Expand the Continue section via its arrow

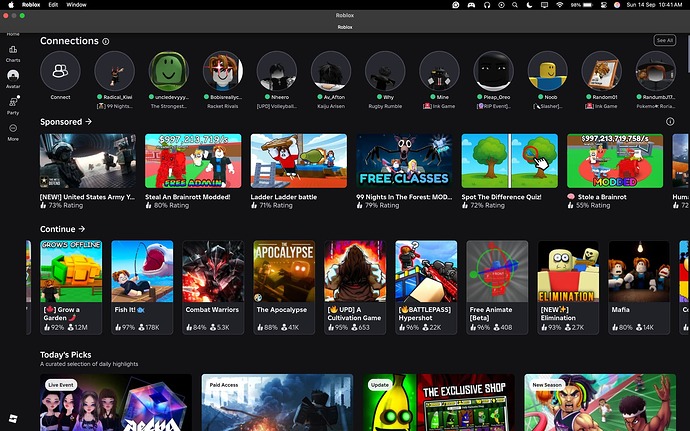tap(81, 229)
